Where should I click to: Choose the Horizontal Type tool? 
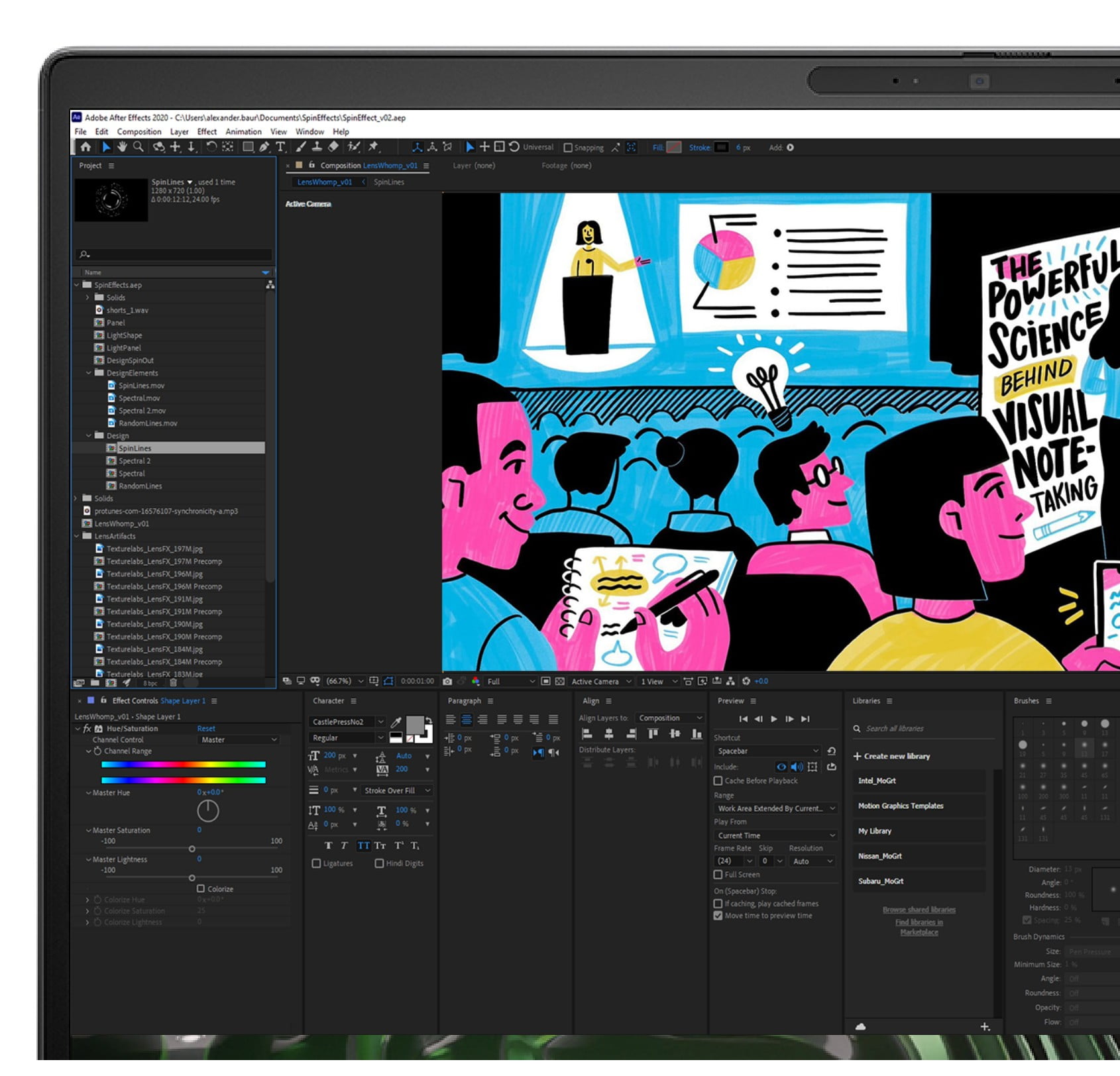click(x=280, y=147)
